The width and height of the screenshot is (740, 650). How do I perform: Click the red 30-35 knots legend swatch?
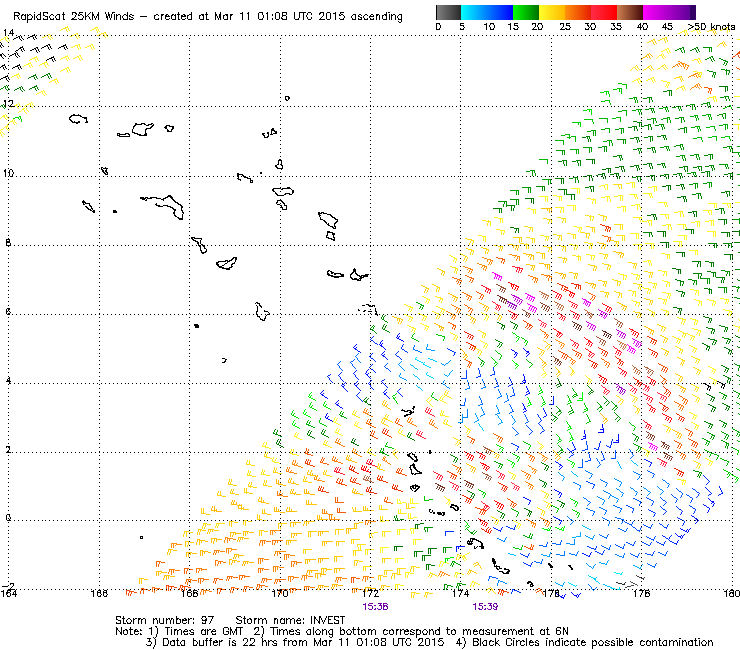604,12
